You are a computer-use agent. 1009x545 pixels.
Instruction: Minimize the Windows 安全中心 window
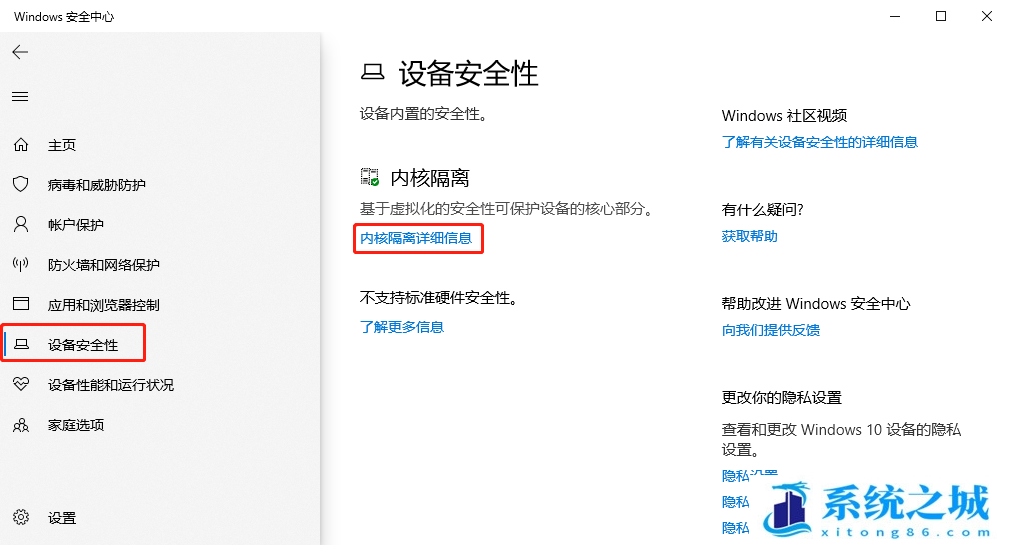coord(894,16)
